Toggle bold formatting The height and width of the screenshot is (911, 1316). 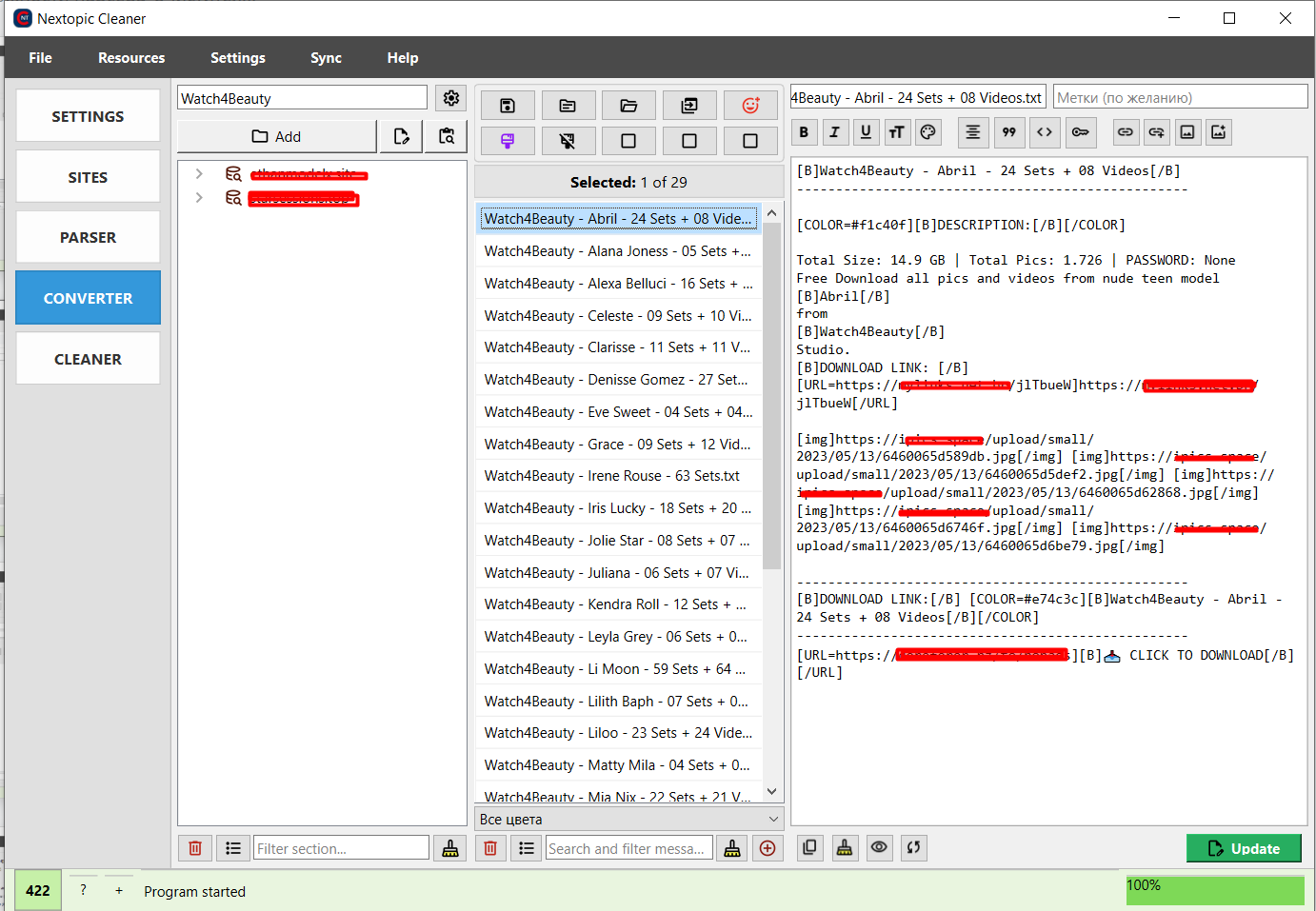[804, 132]
